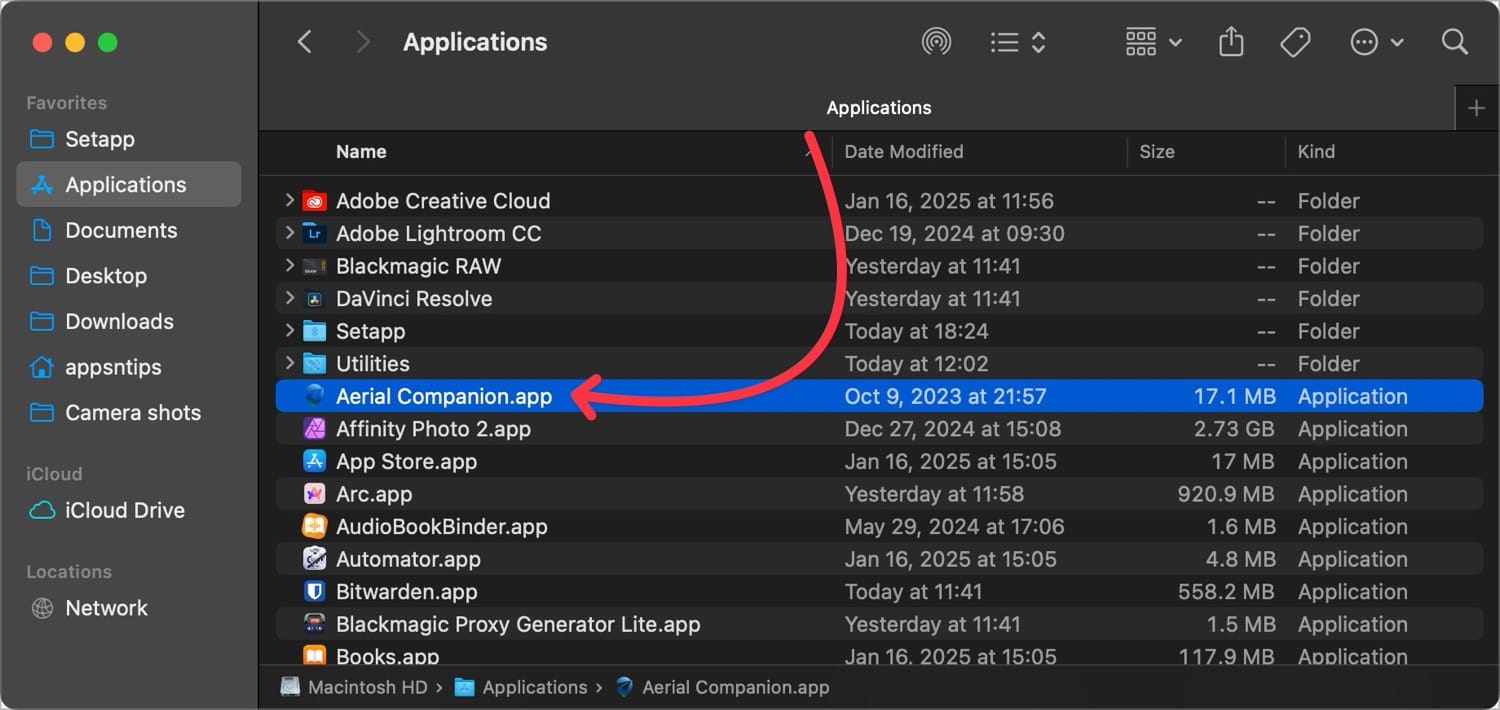This screenshot has height=710, width=1500.
Task: Click the 2.73 GB size cell
Action: click(x=1234, y=429)
